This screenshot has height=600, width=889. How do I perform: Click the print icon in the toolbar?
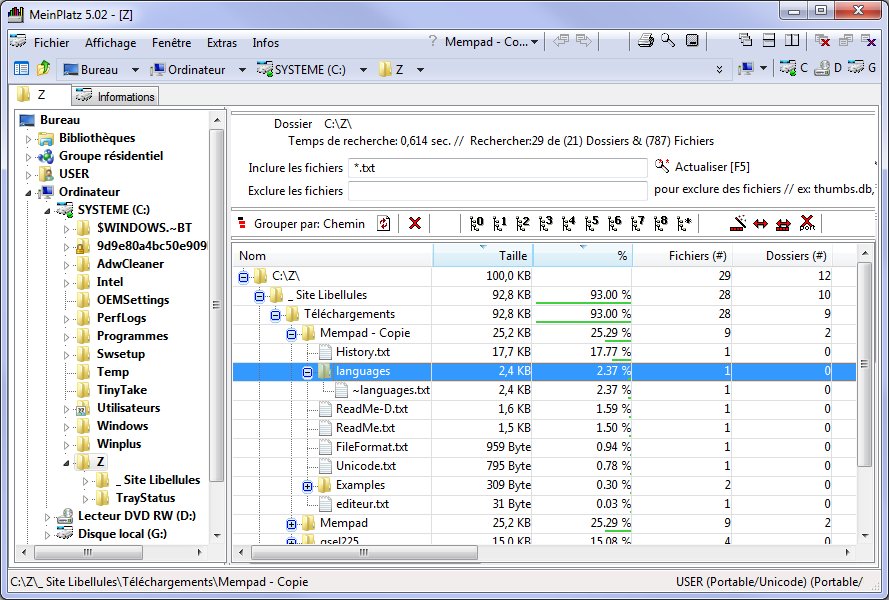tap(645, 41)
